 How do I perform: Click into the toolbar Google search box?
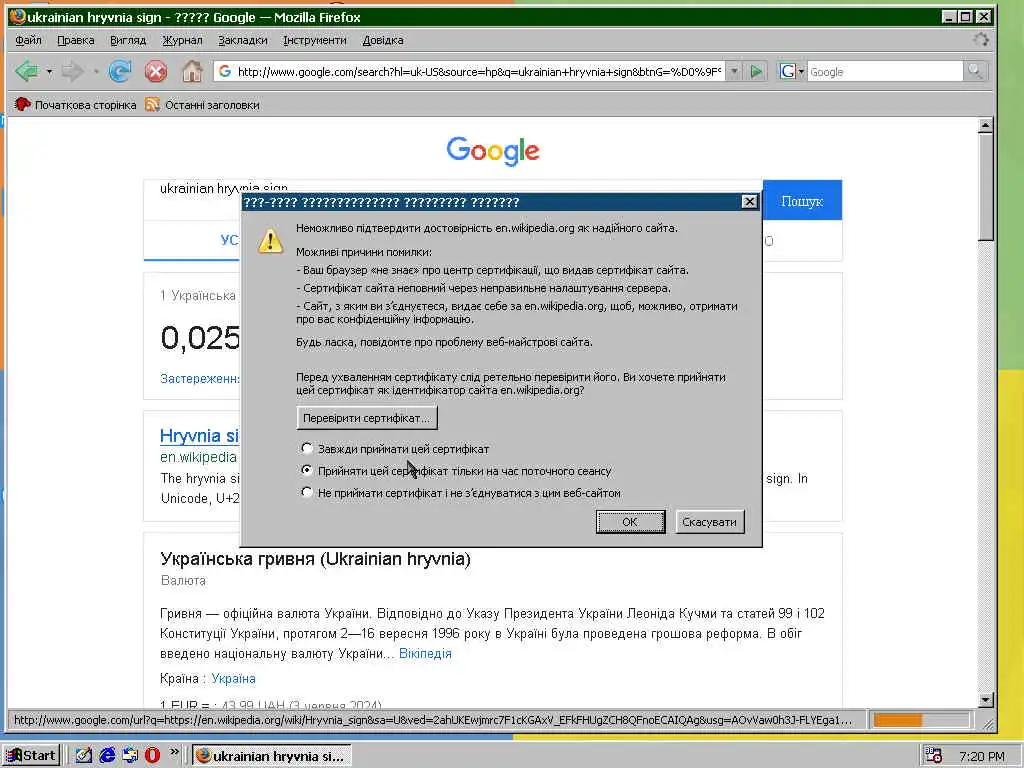885,71
